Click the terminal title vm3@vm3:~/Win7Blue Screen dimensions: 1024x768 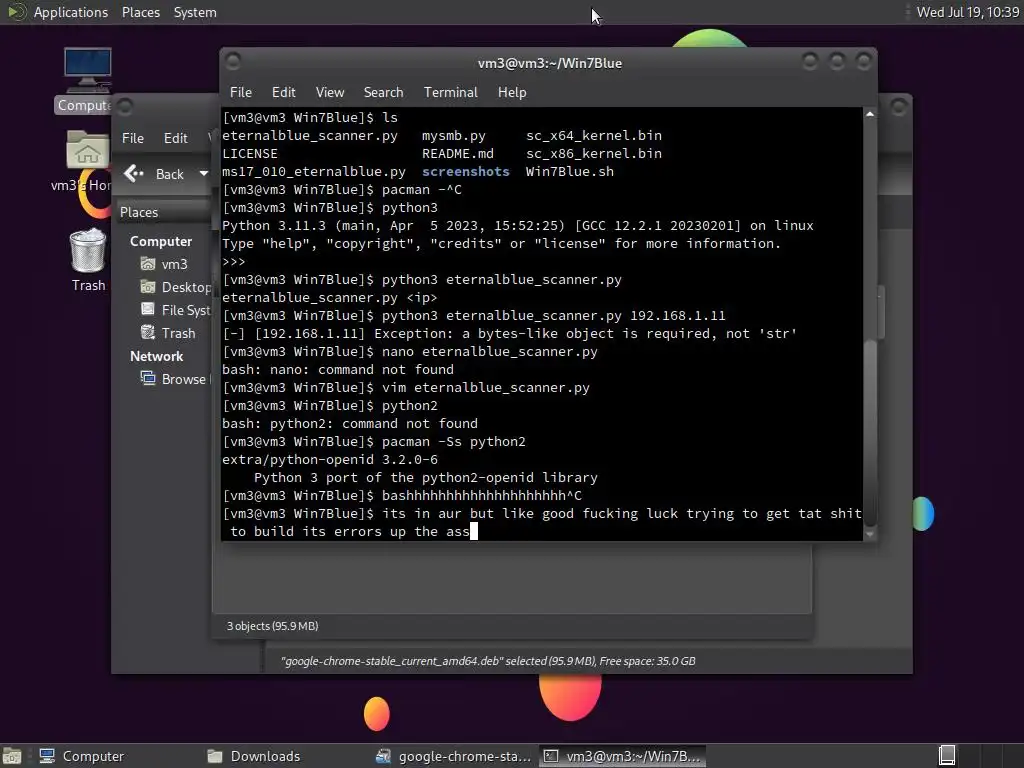pyautogui.click(x=550, y=63)
